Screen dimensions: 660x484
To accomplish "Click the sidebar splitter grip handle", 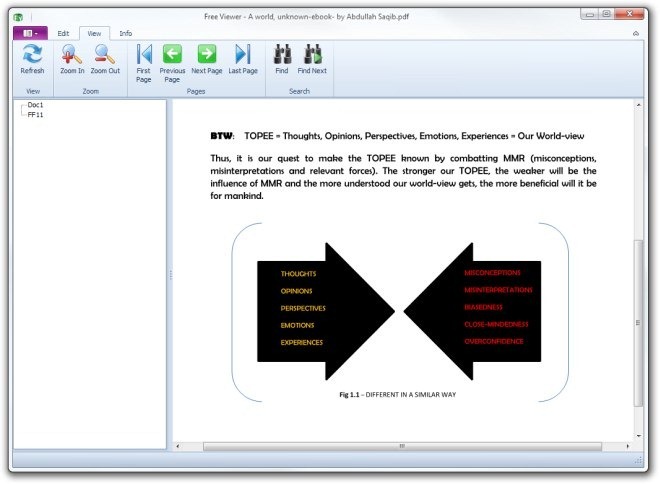I will pyautogui.click(x=170, y=275).
